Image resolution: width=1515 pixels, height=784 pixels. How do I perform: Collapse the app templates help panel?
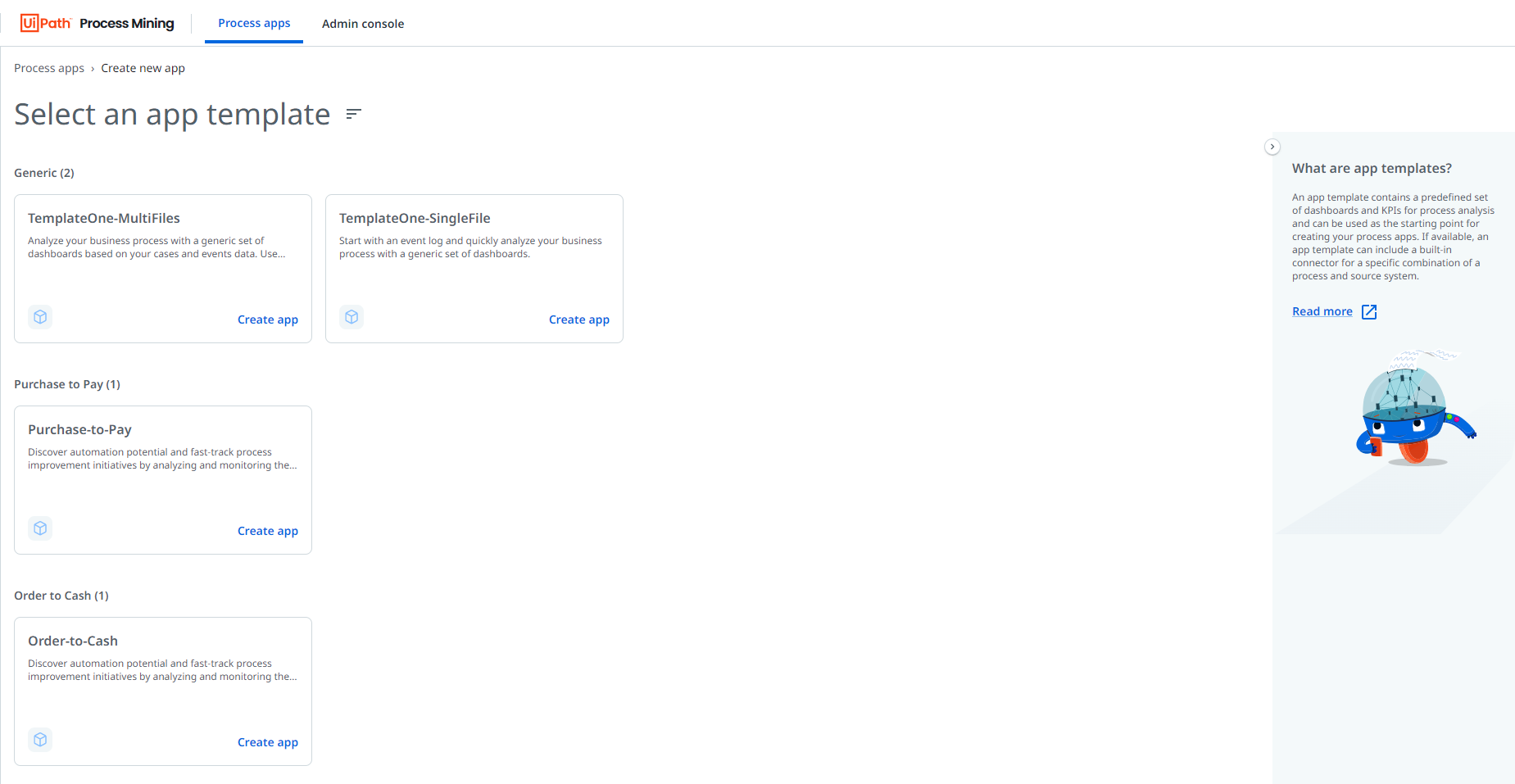pos(1272,147)
